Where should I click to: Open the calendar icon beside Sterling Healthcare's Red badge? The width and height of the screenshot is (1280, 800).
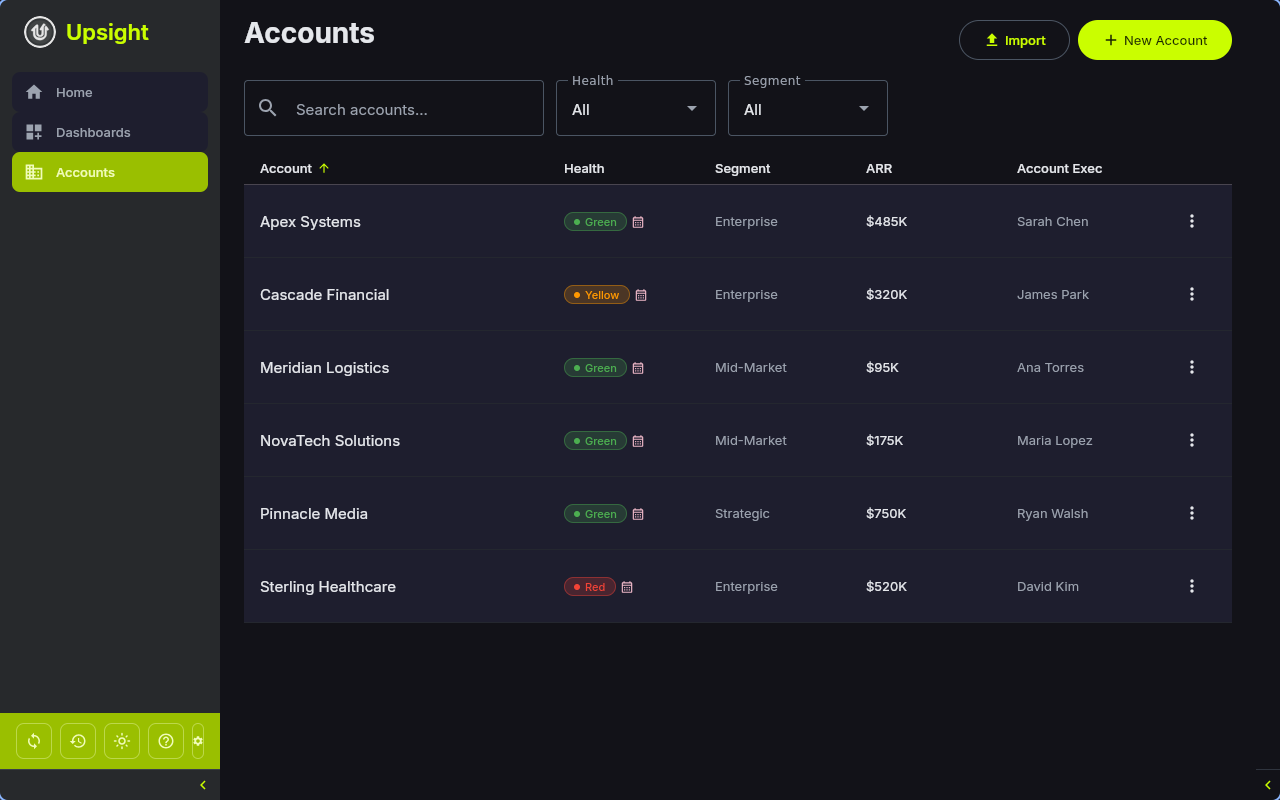(627, 587)
